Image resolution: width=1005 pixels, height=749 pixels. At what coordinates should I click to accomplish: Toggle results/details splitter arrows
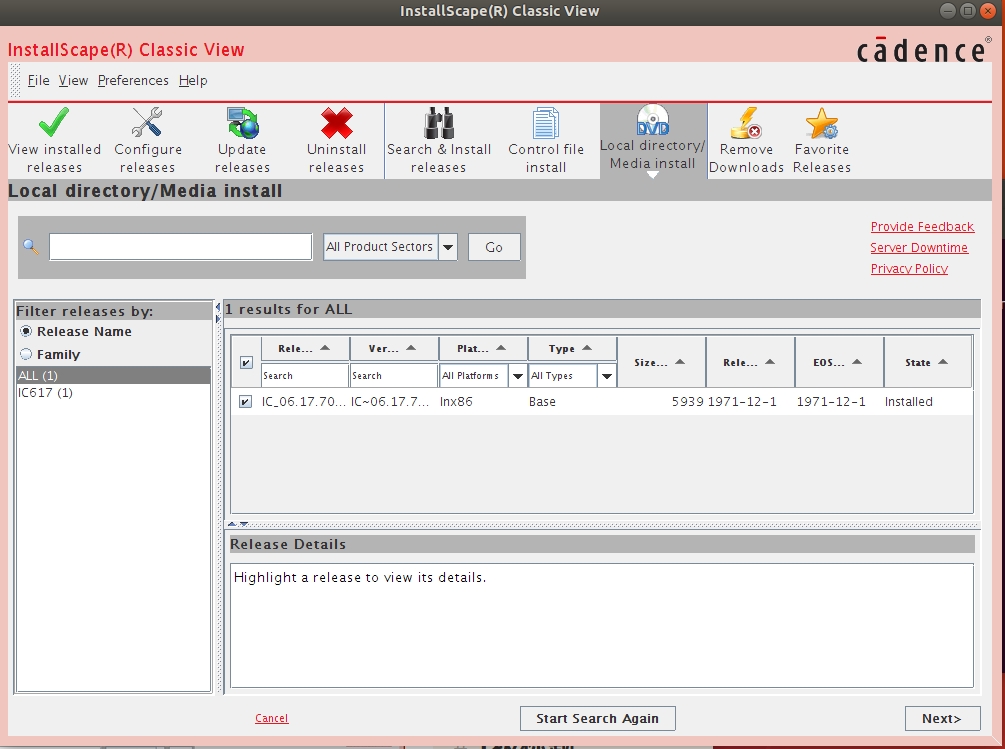click(x=238, y=524)
